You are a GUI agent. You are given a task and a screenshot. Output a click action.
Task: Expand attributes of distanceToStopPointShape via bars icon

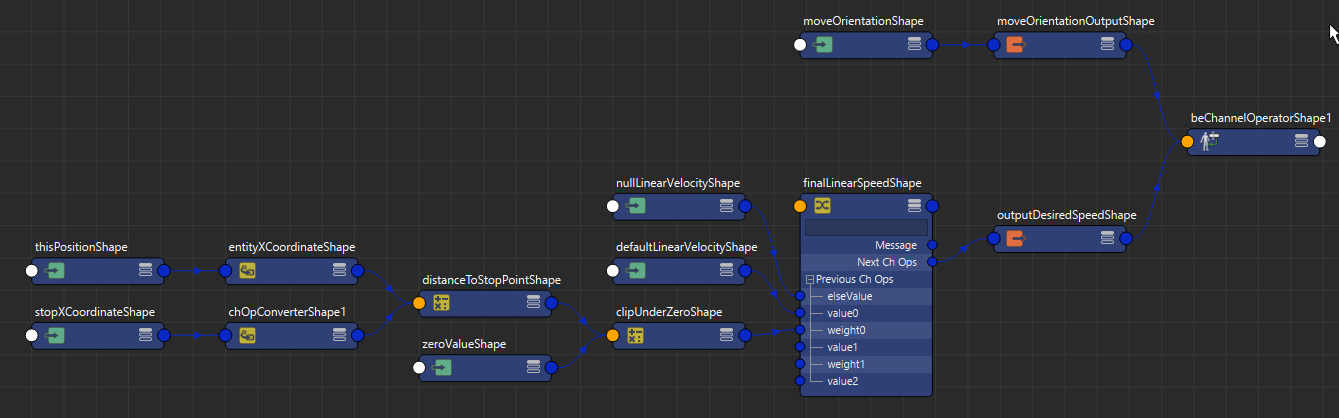pyautogui.click(x=533, y=303)
